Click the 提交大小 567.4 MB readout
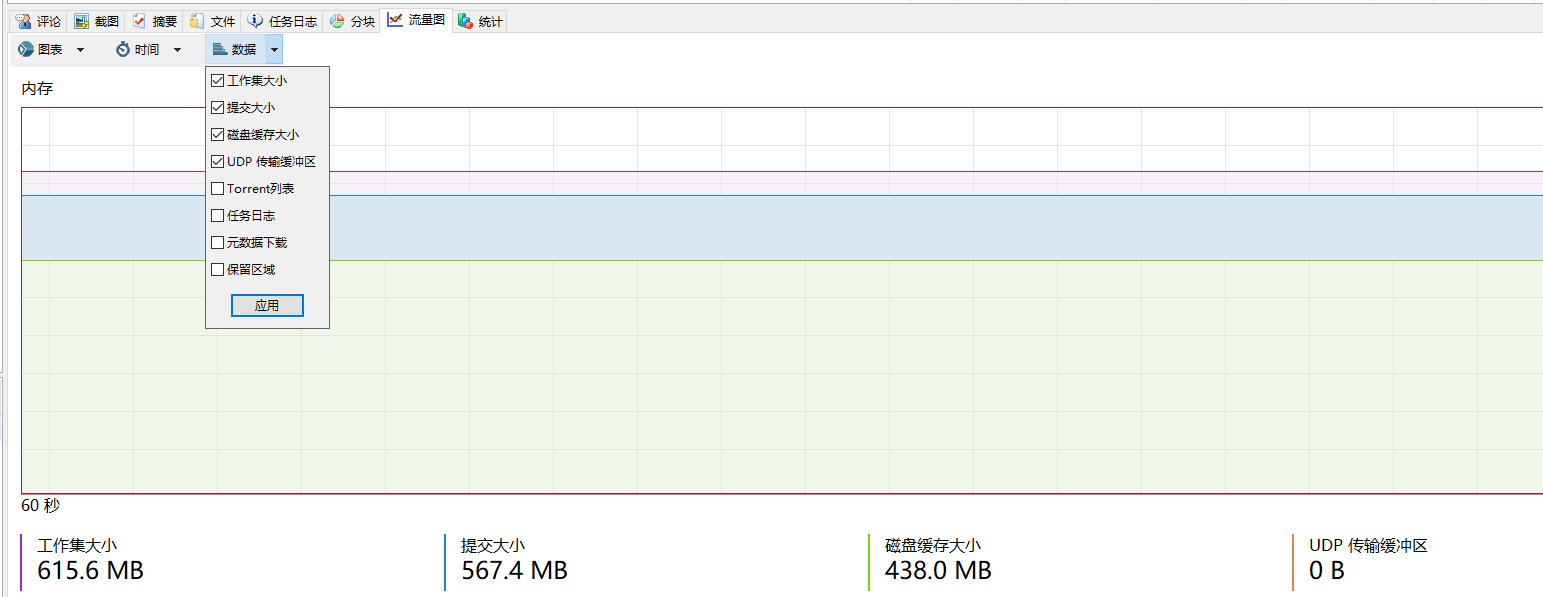Screen dimensions: 1543x597 514,571
